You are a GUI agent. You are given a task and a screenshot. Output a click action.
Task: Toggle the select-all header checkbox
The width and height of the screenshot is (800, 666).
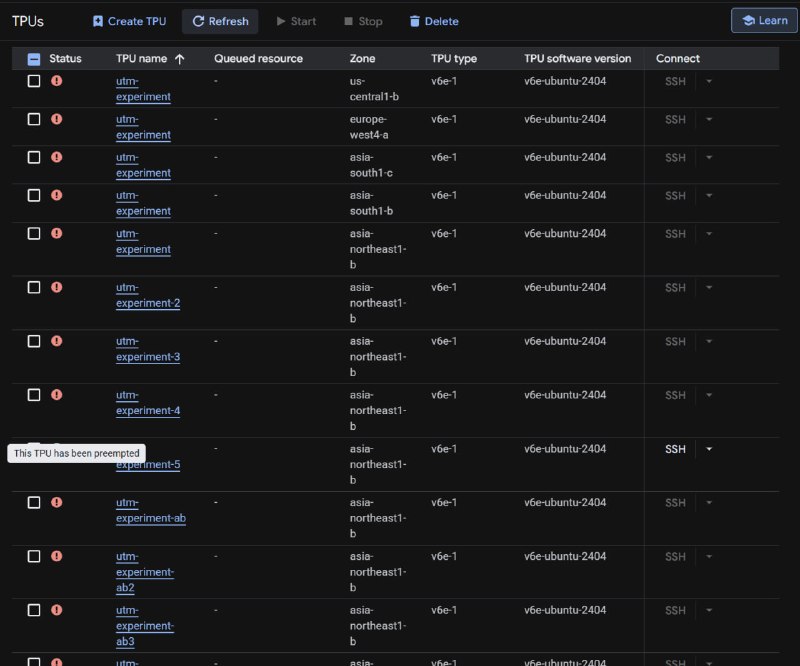pos(34,59)
